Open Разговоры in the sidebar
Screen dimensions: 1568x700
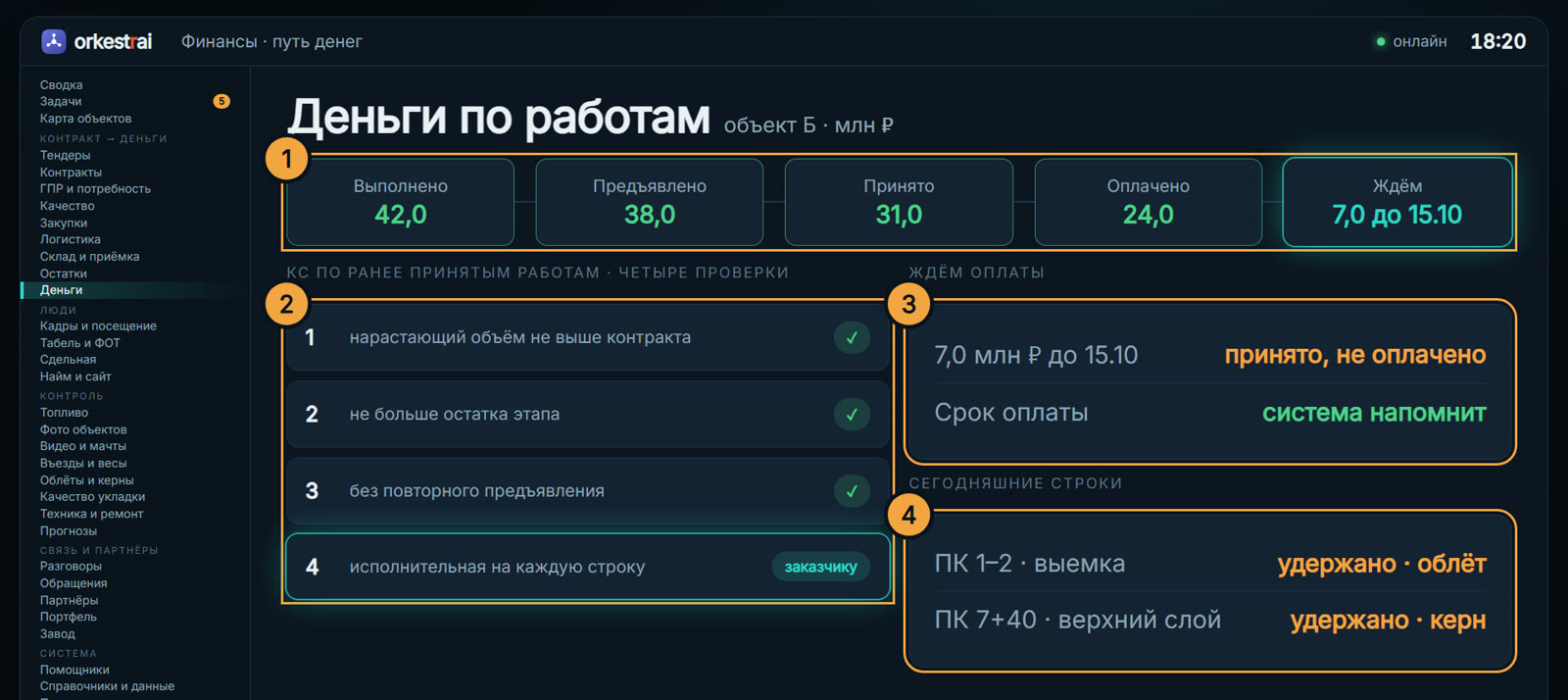pyautogui.click(x=71, y=567)
